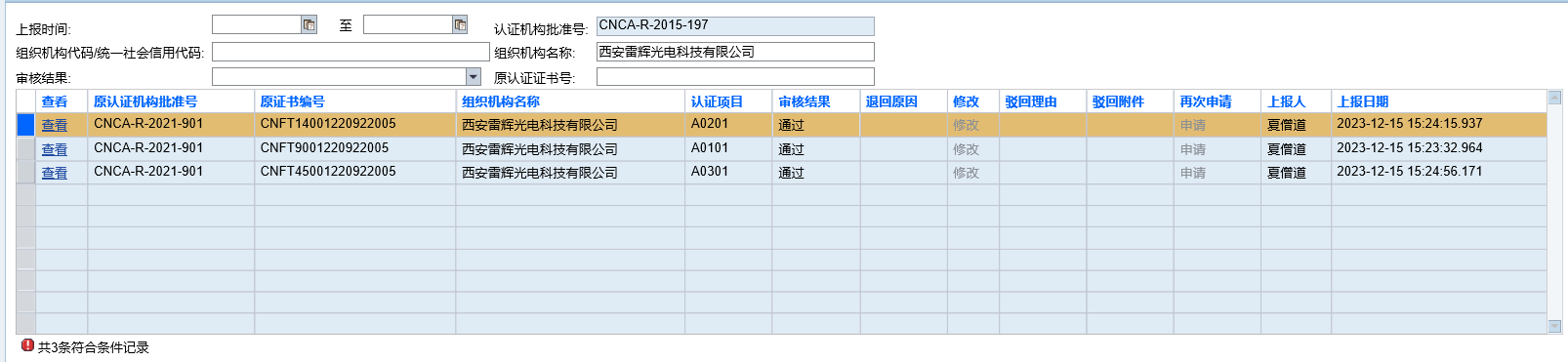
Task: Click CNCA-R-2021-901 in the A0101 row
Action: (x=148, y=148)
